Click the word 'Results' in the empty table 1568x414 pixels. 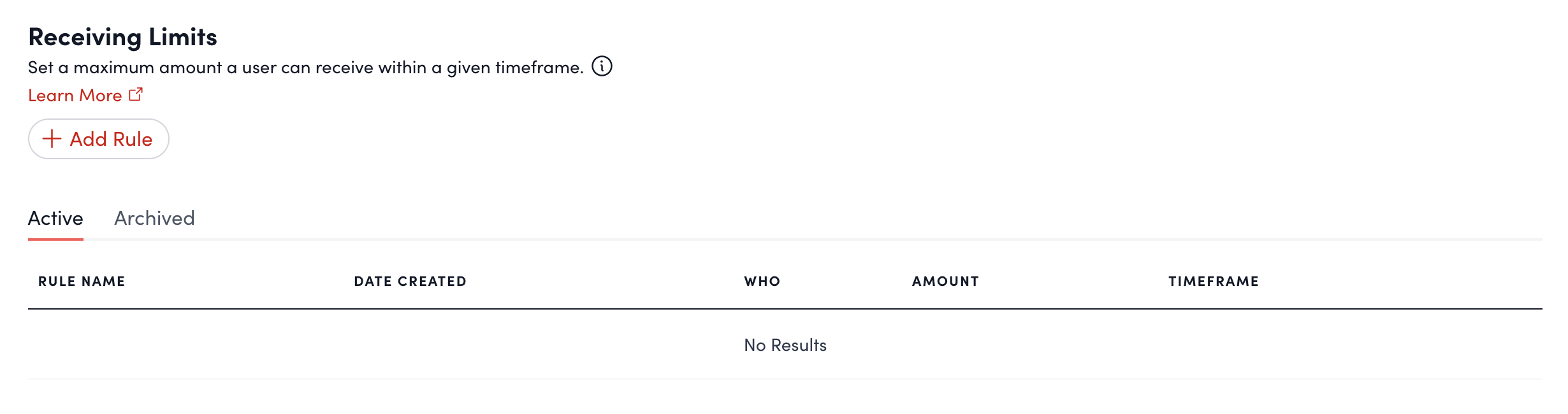click(798, 345)
